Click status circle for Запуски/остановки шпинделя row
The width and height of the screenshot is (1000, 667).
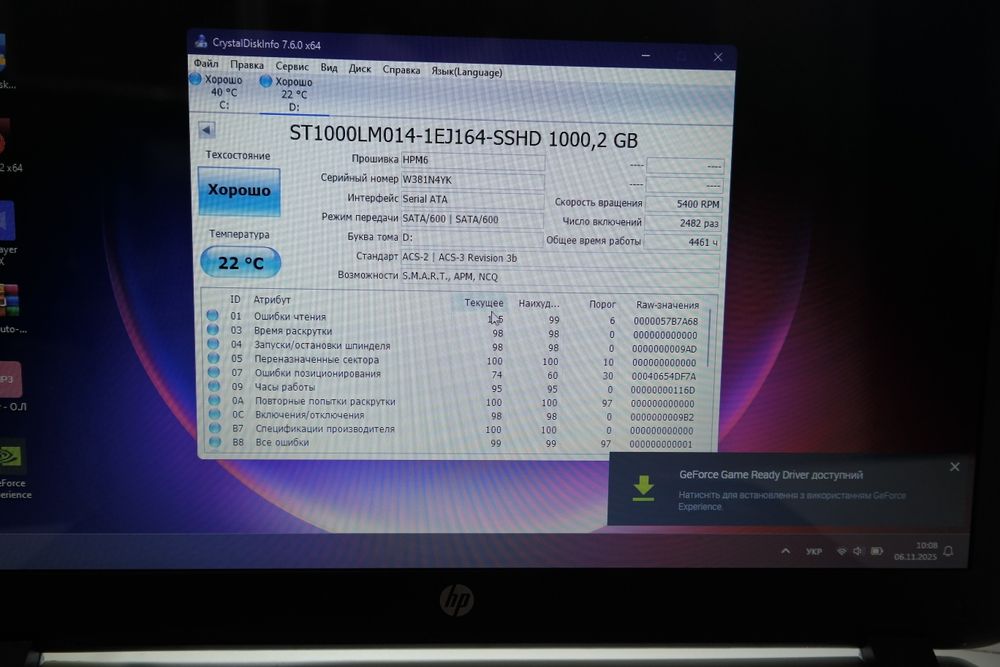click(213, 344)
